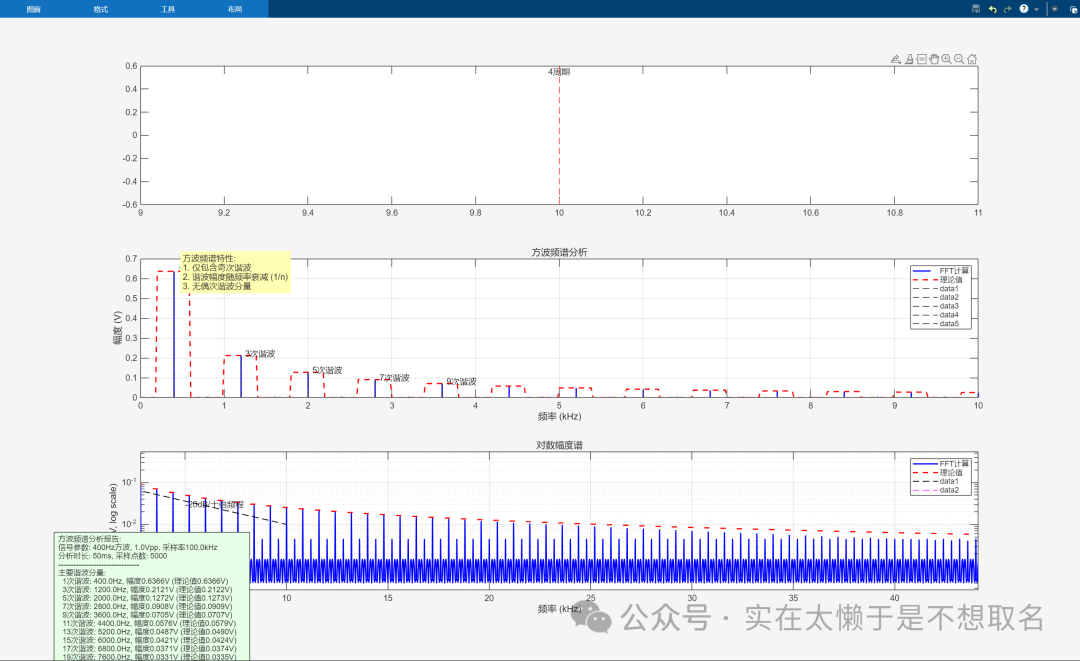This screenshot has width=1080, height=661.
Task: Select the 布局 tab
Action: pos(234,8)
